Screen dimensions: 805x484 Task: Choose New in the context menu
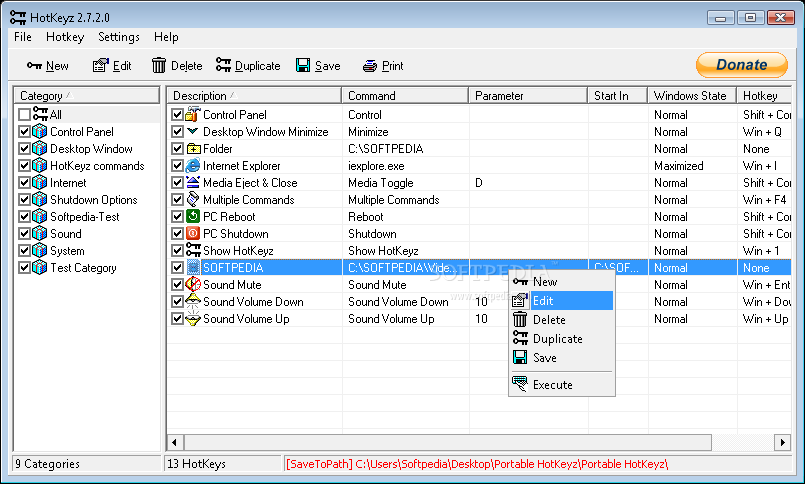click(562, 282)
